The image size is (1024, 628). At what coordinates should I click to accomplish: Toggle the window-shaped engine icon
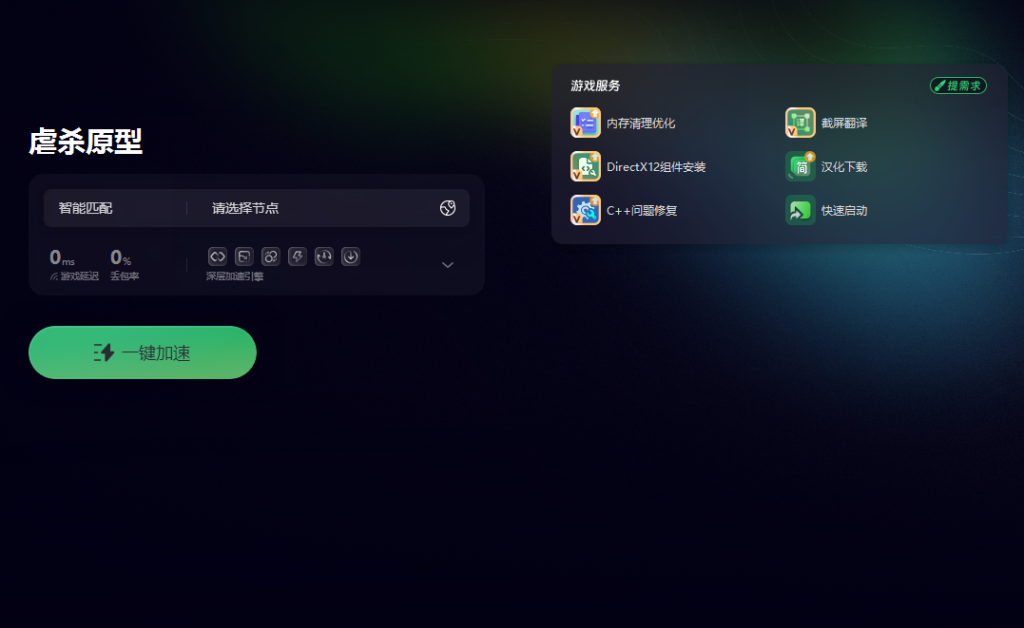point(244,257)
